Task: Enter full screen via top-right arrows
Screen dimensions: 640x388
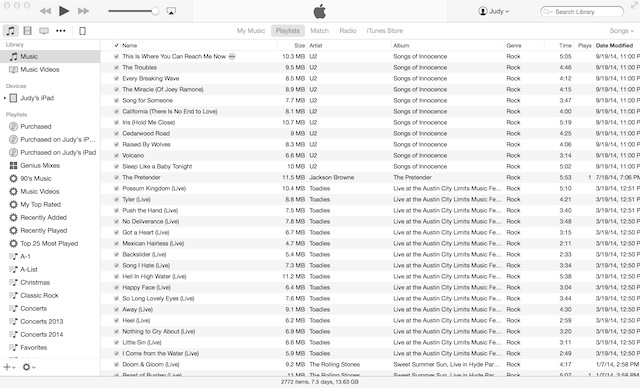Action: [x=635, y=5]
